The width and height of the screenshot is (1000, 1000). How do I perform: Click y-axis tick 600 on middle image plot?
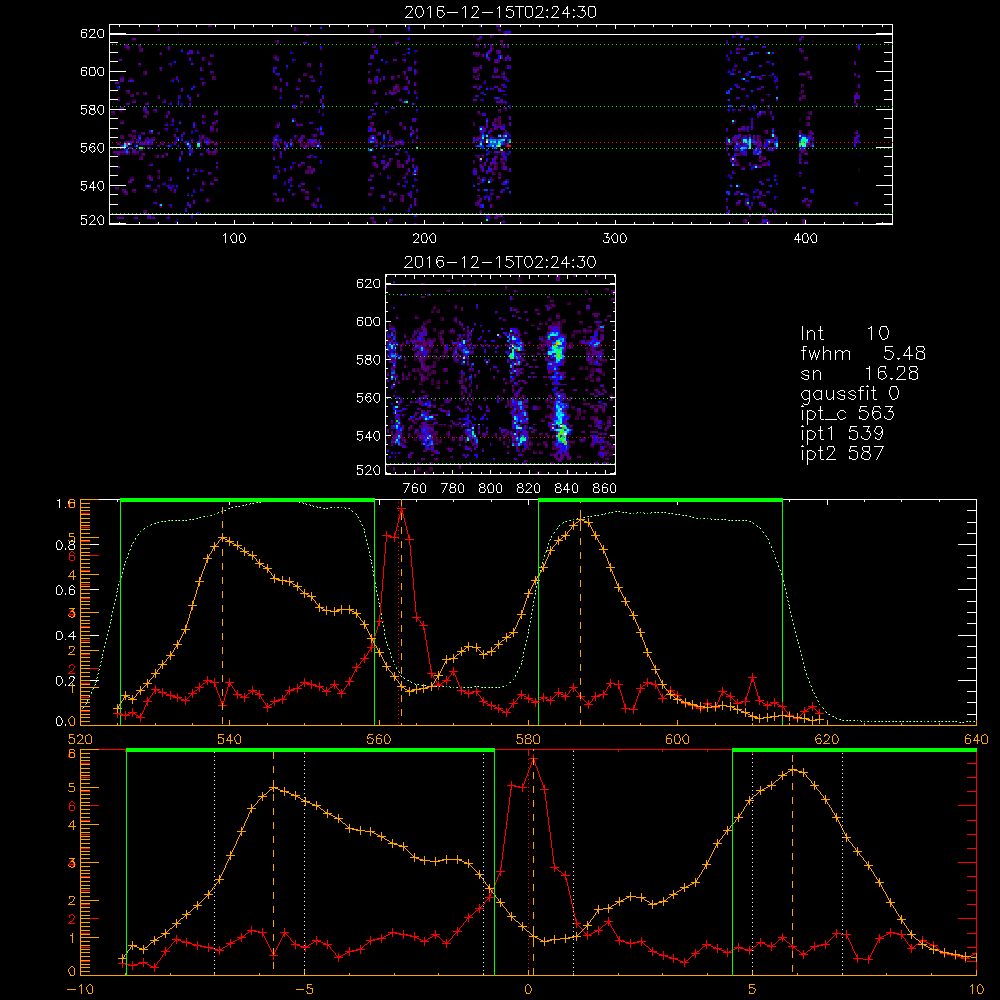coord(368,321)
